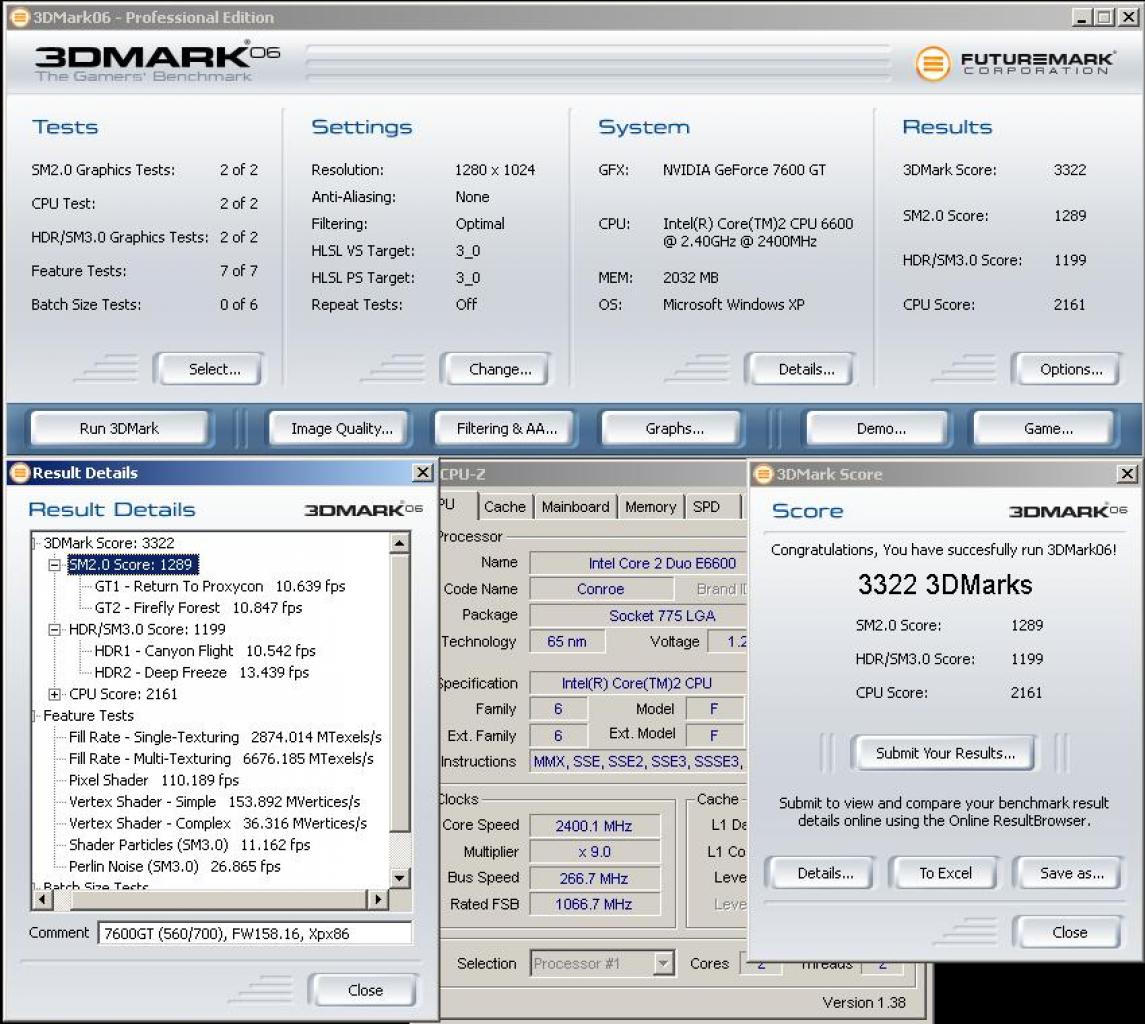Open the Processor #1 selection dropdown
Image resolution: width=1145 pixels, height=1024 pixels.
coord(662,963)
